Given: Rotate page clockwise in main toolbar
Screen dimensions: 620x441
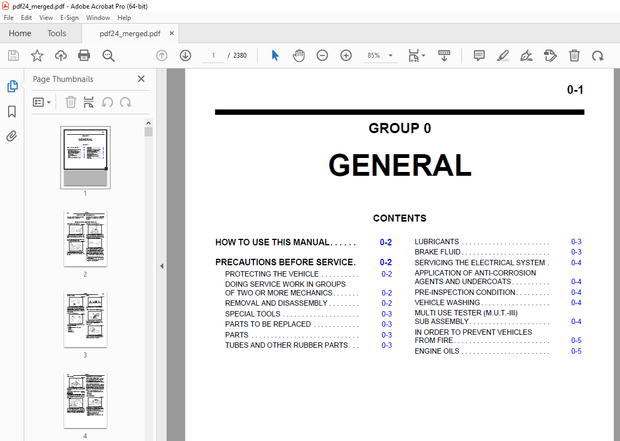Looking at the screenshot, I should [597, 56].
